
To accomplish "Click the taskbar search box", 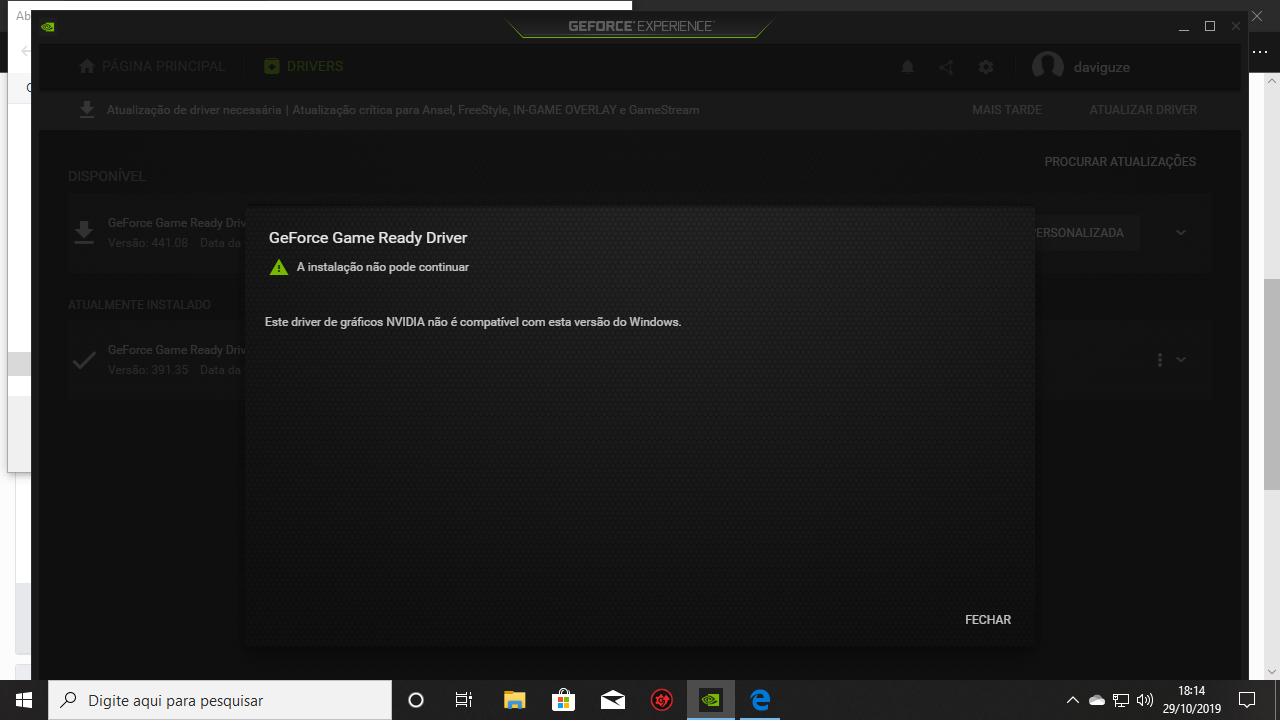I will tap(220, 700).
